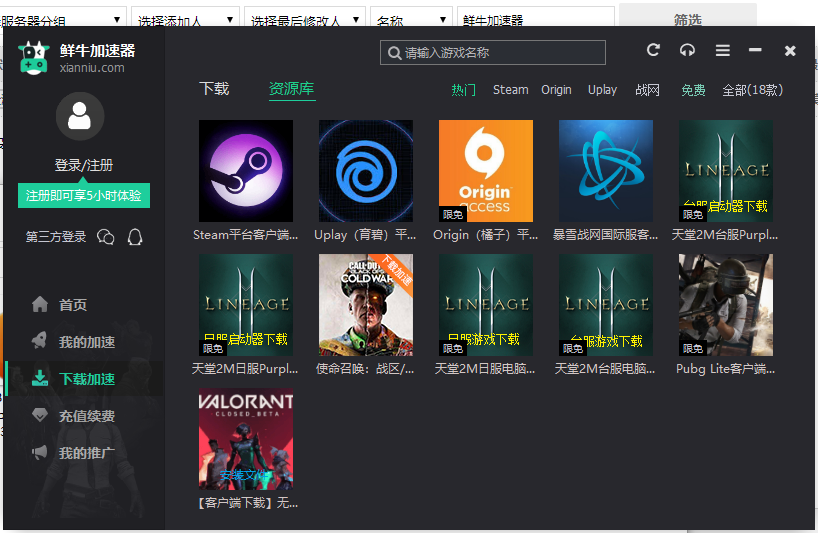
Task: Open Origin (橘子) access thumbnail
Action: pyautogui.click(x=486, y=171)
